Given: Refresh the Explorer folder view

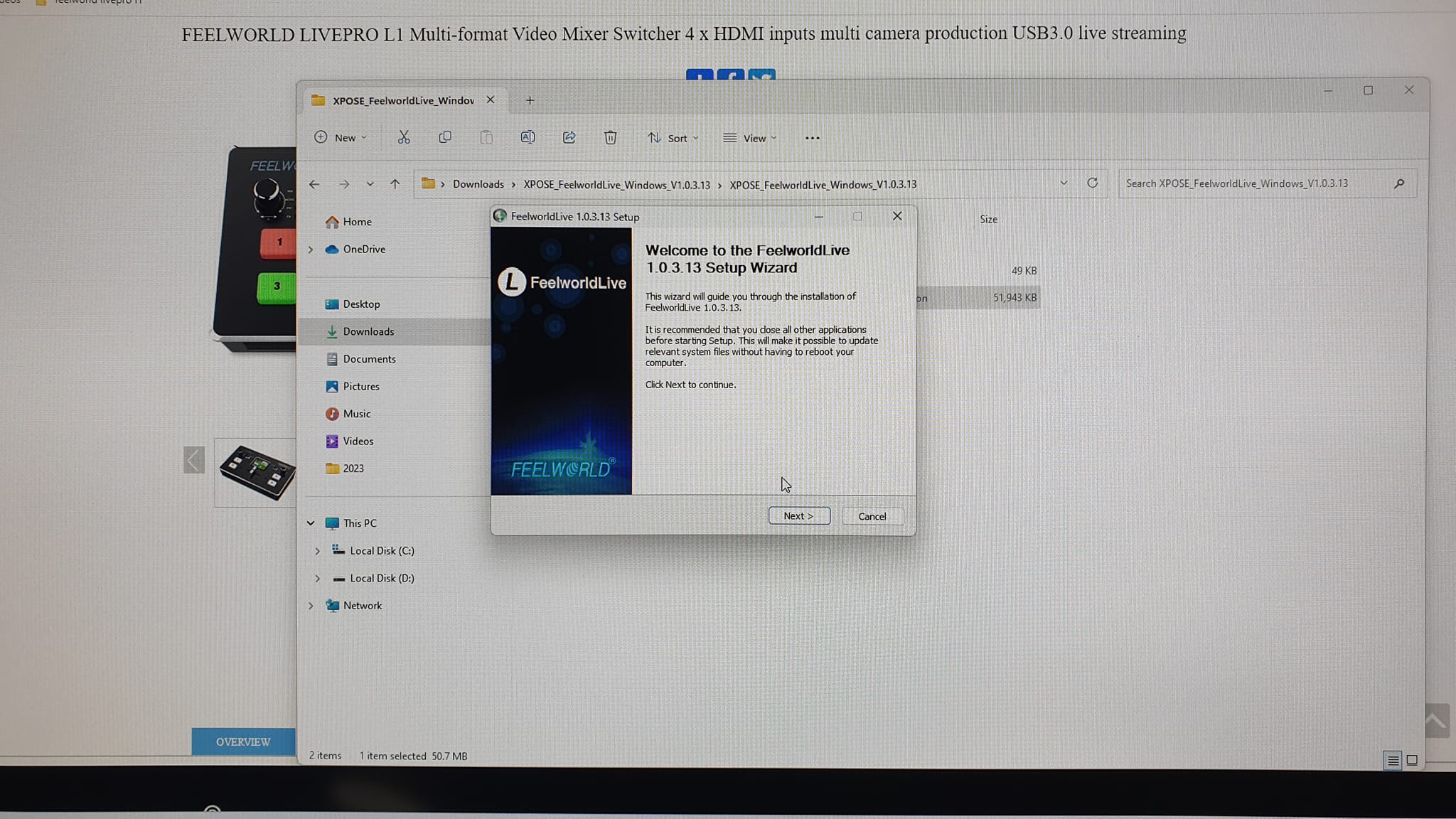Looking at the screenshot, I should [x=1093, y=183].
